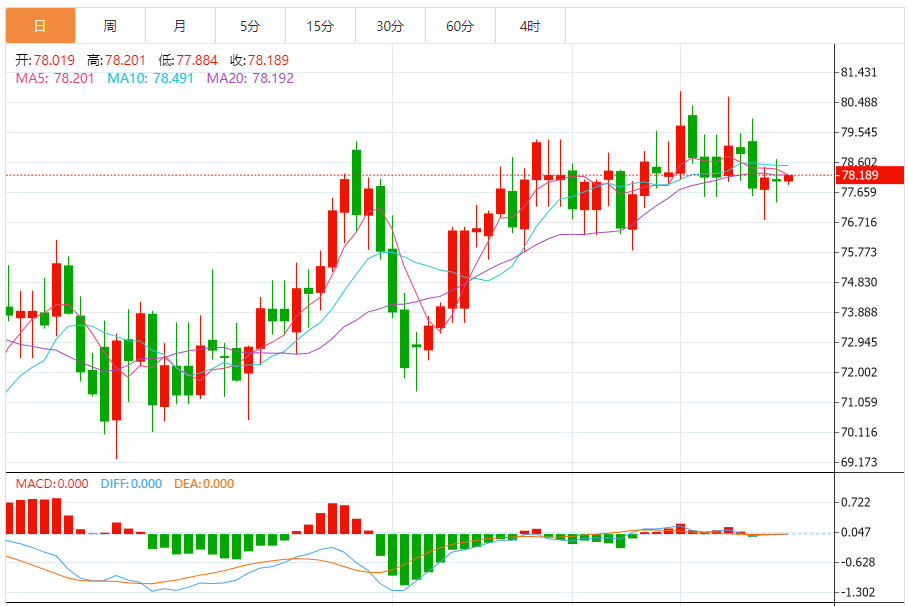
Task: Switch to the 月 monthly tab
Action: coord(181,26)
